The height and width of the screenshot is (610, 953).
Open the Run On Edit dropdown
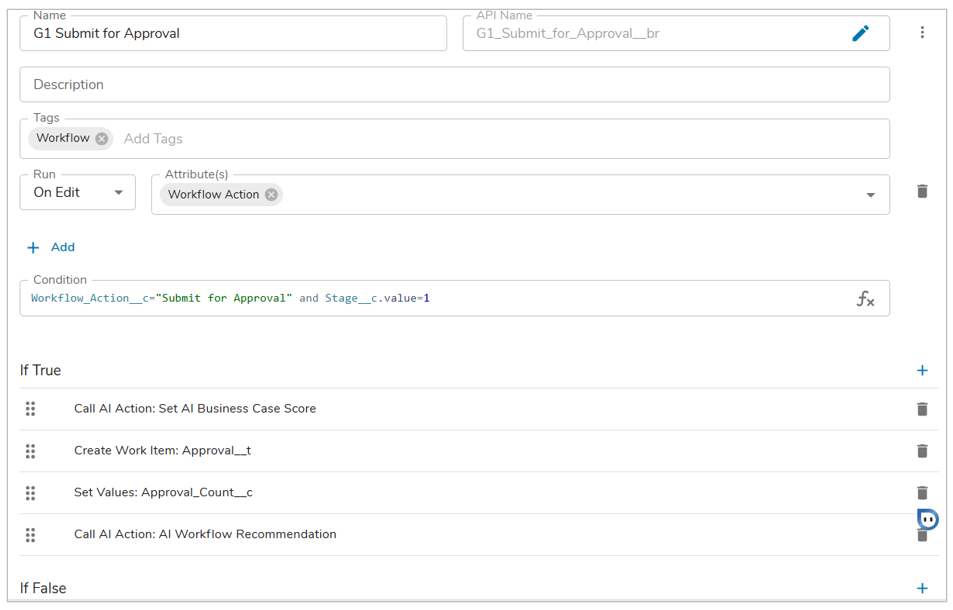78,192
